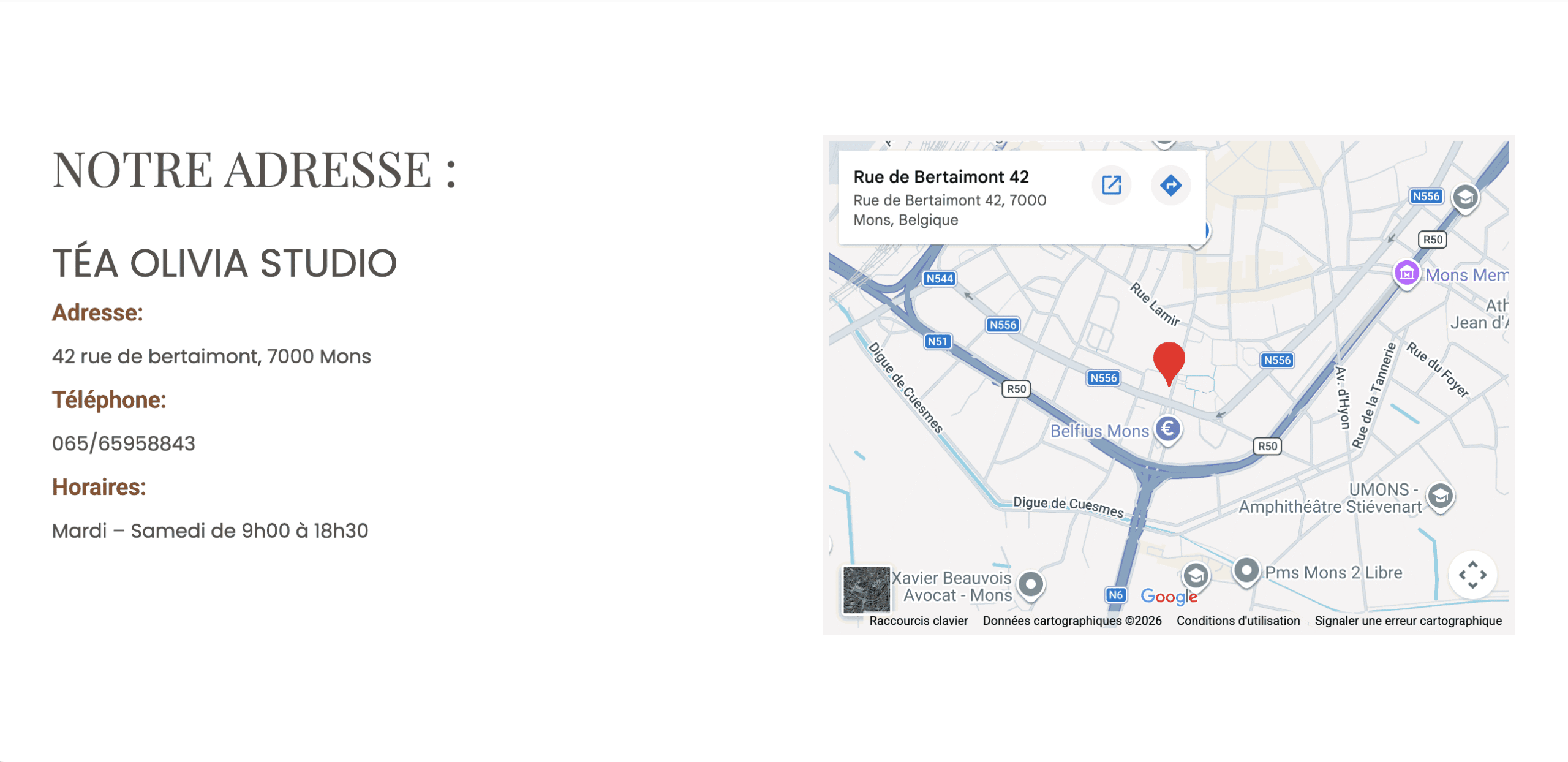Click the Xavier Beauvois Avocat place marker
This screenshot has height=762, width=1568.
click(x=1031, y=586)
